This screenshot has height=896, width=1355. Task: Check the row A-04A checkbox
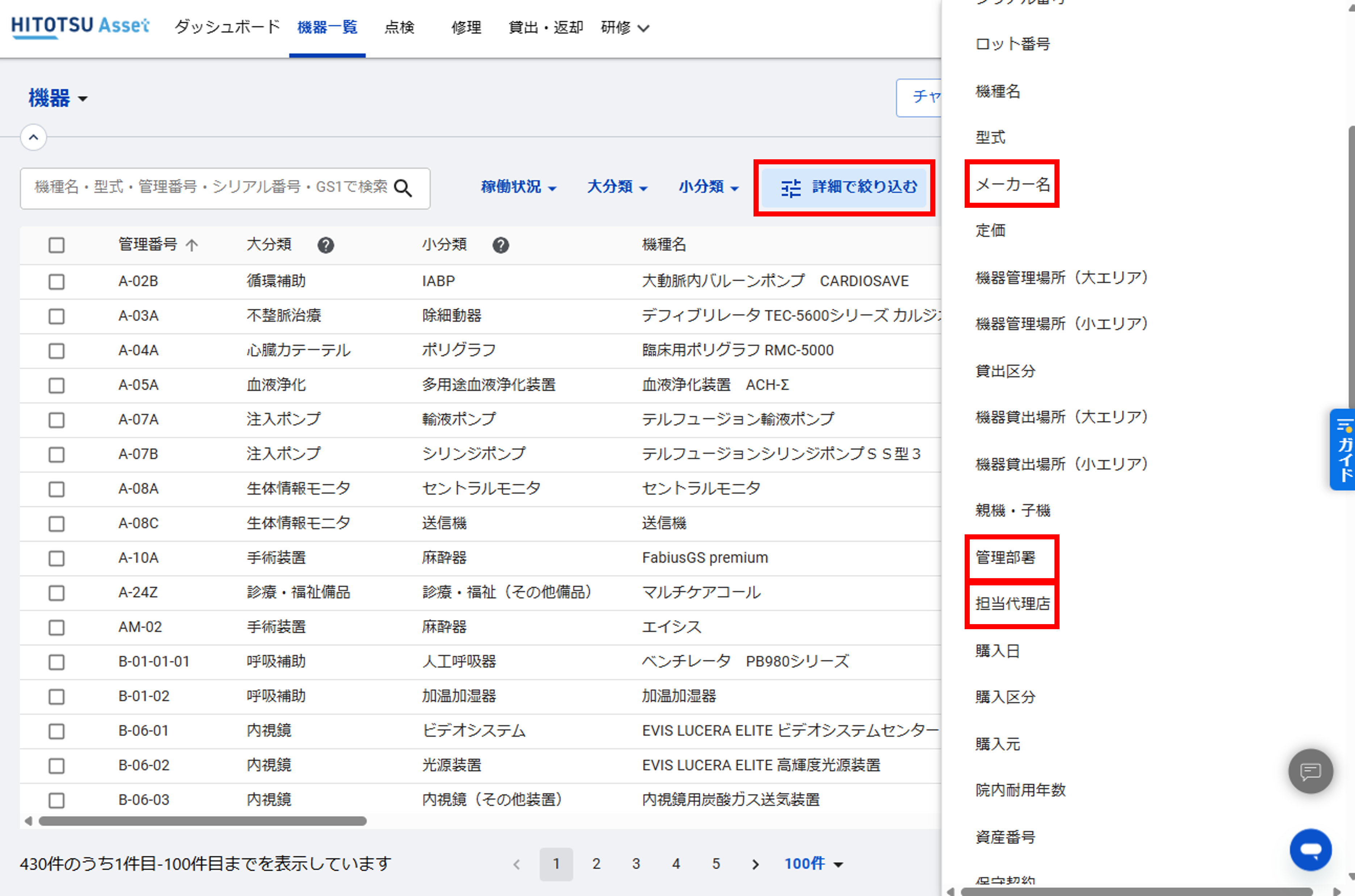tap(56, 351)
